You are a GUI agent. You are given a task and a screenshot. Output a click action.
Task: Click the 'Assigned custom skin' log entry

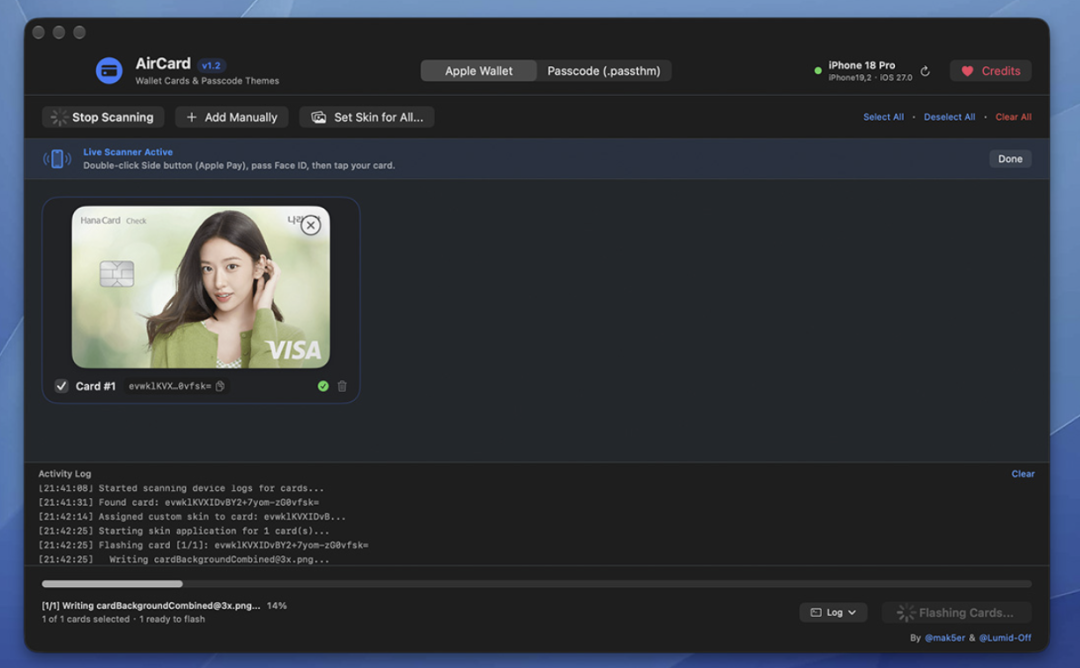pyautogui.click(x=191, y=516)
